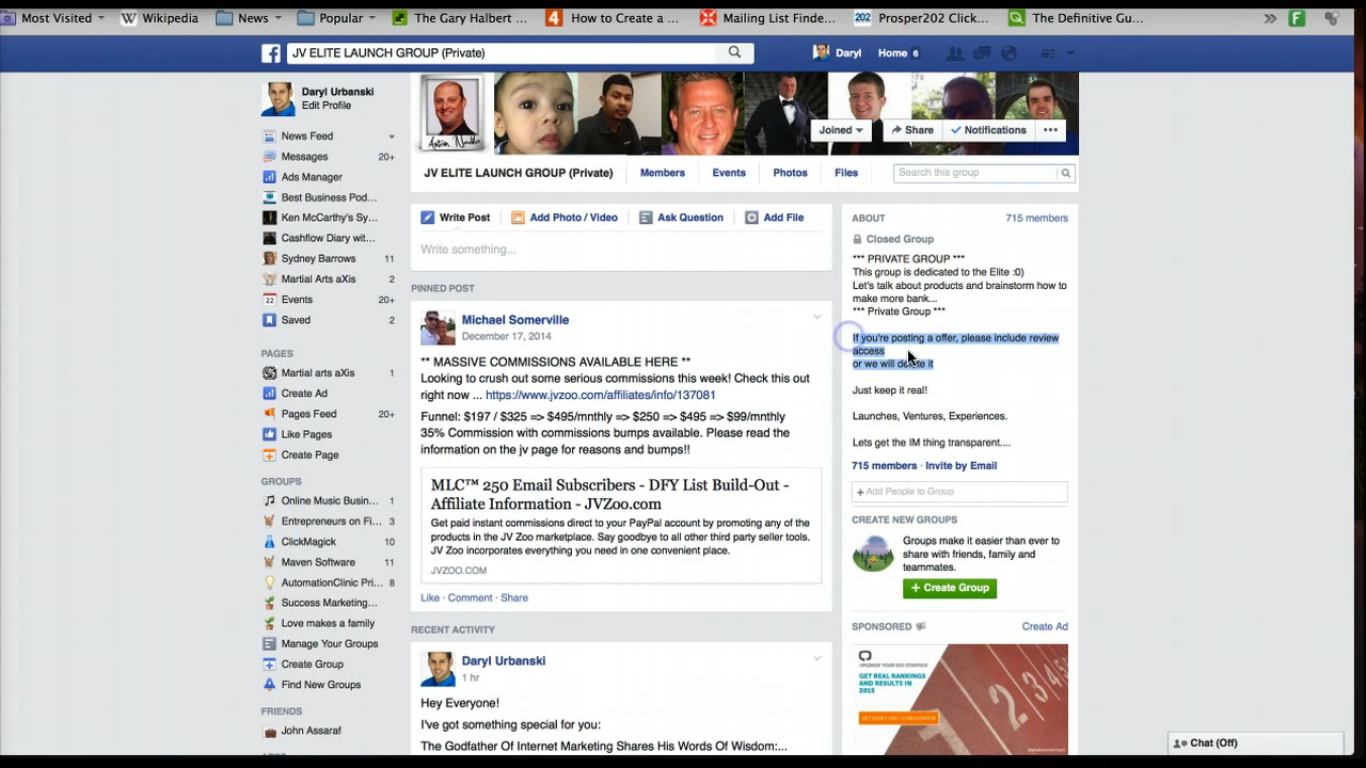Select Write Post in the composer
Viewport: 1366px width, 768px height.
(x=455, y=217)
